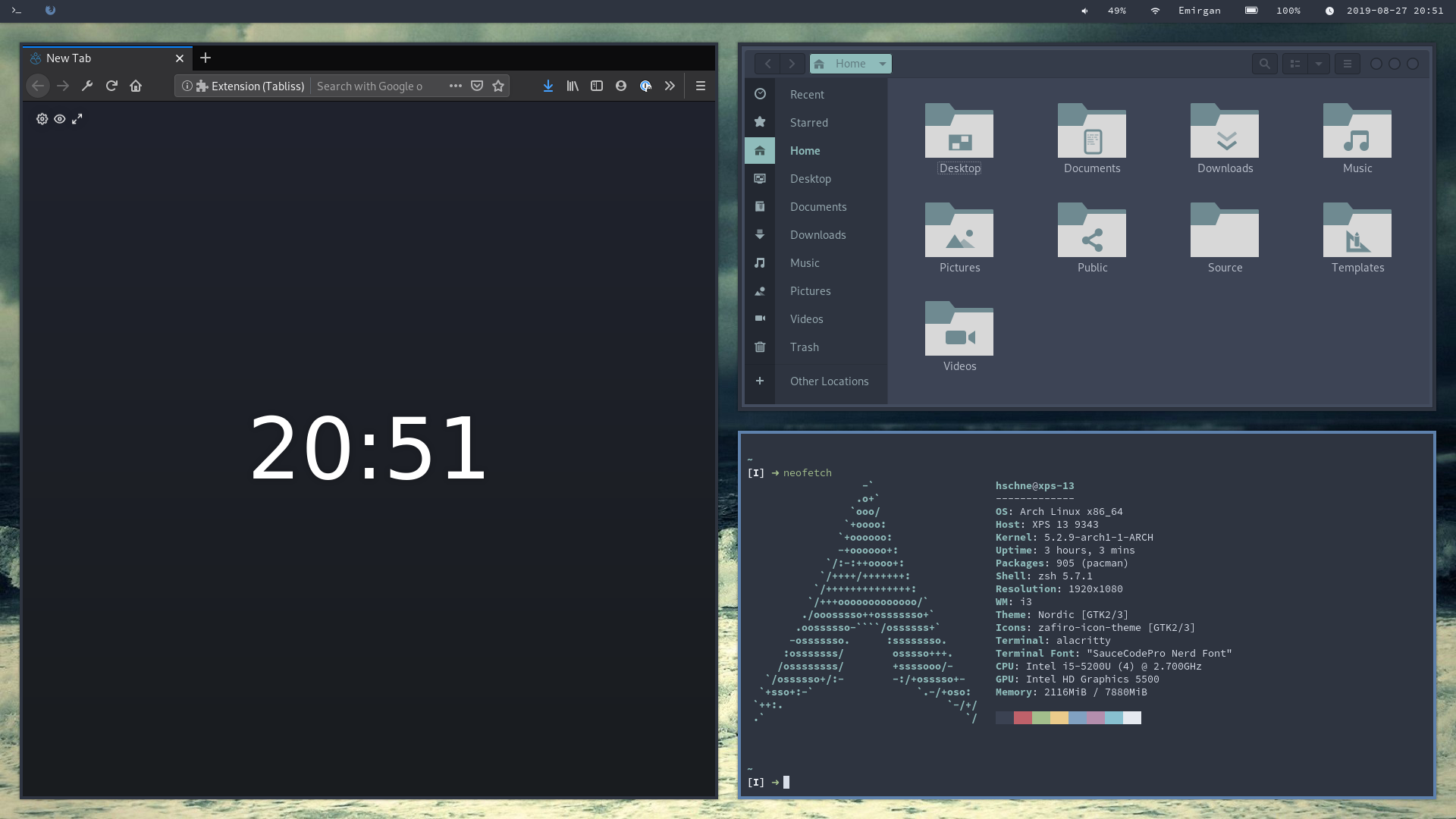The height and width of the screenshot is (819, 1456).
Task: Select Downloads in sidebar
Action: [816, 234]
